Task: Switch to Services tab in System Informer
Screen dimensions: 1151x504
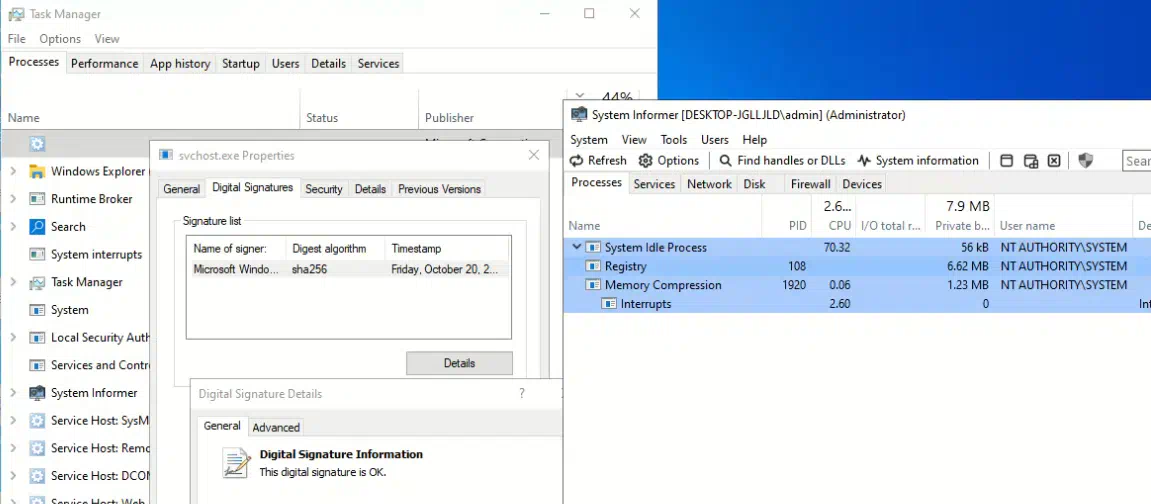Action: 654,184
